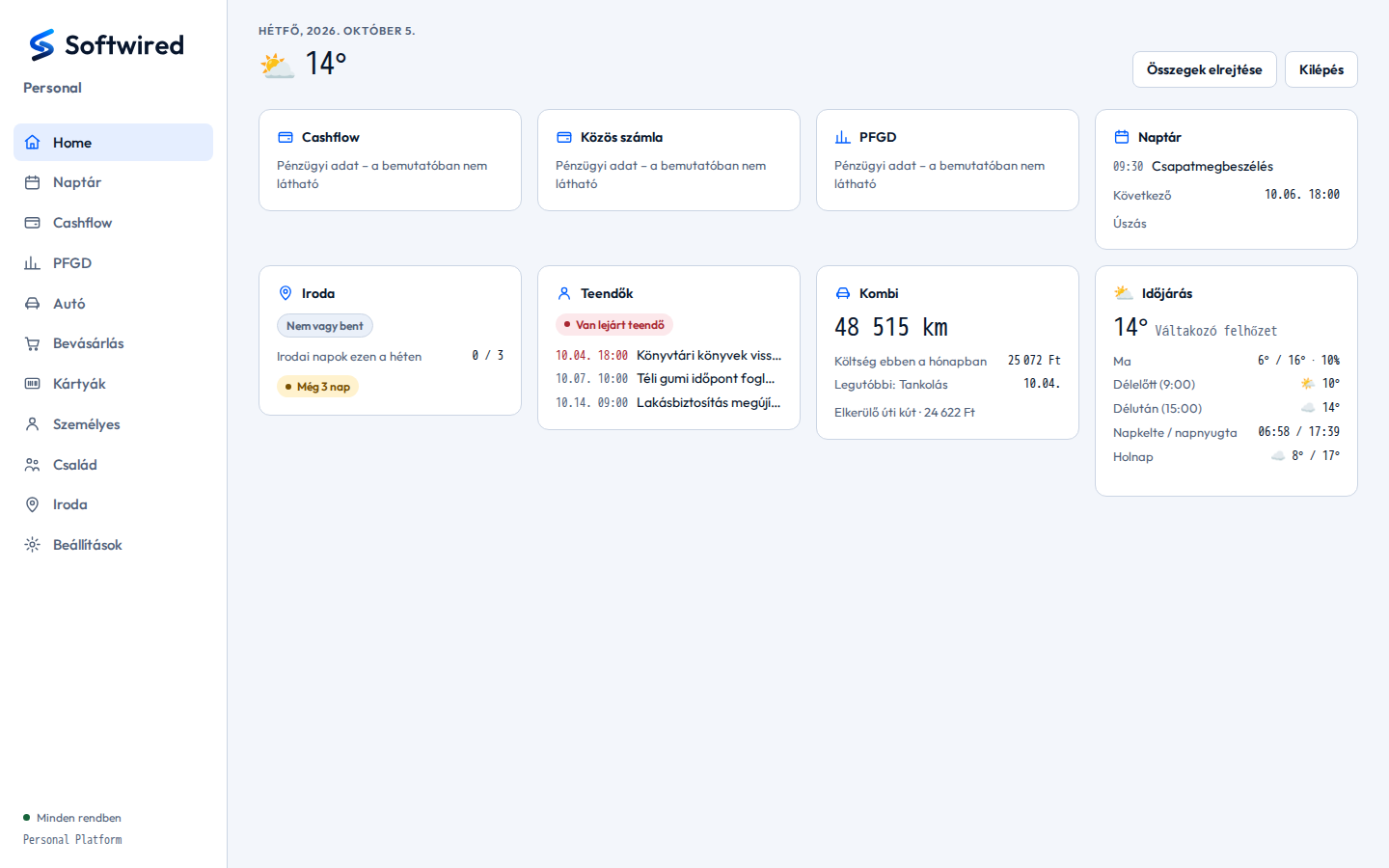The width and height of the screenshot is (1389, 868).
Task: Click the Iroda card pin icon
Action: [286, 293]
